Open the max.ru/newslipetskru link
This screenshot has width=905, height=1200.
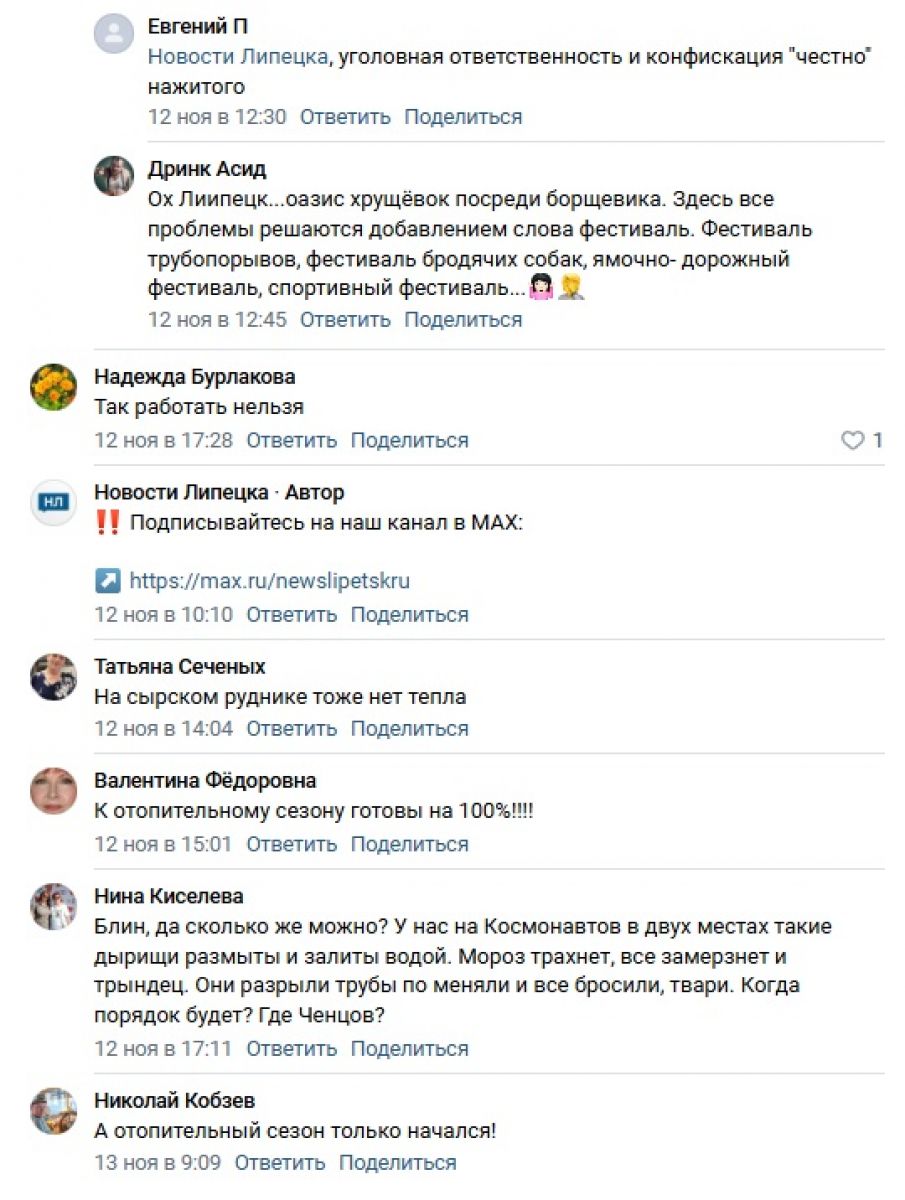point(269,581)
